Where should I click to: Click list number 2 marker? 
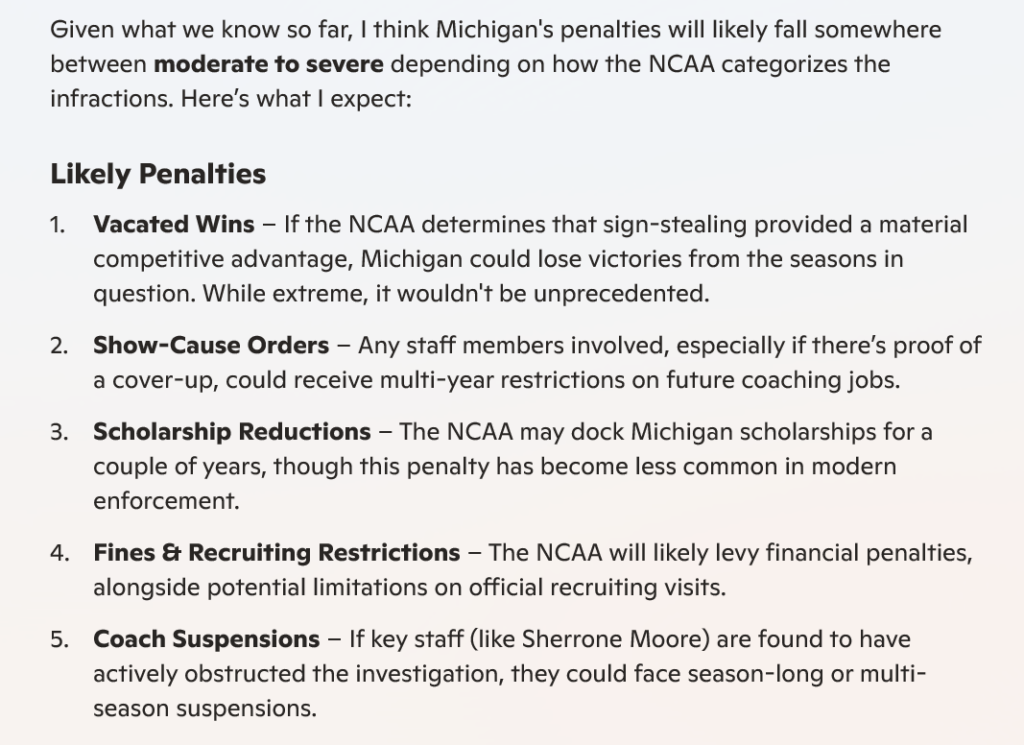59,345
